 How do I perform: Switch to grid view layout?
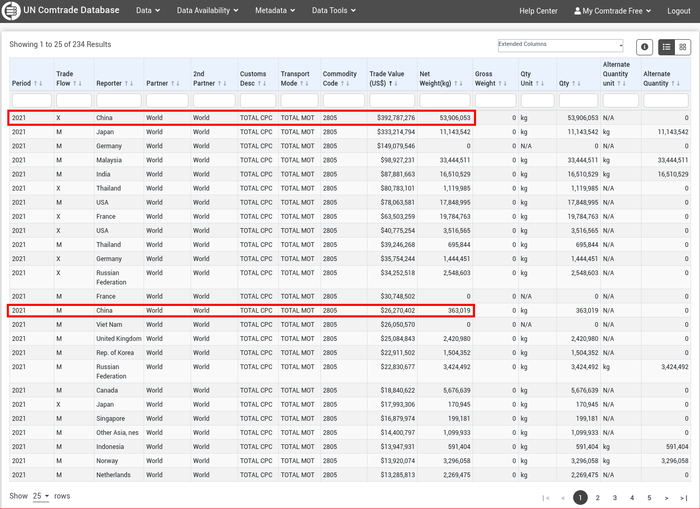click(x=683, y=47)
